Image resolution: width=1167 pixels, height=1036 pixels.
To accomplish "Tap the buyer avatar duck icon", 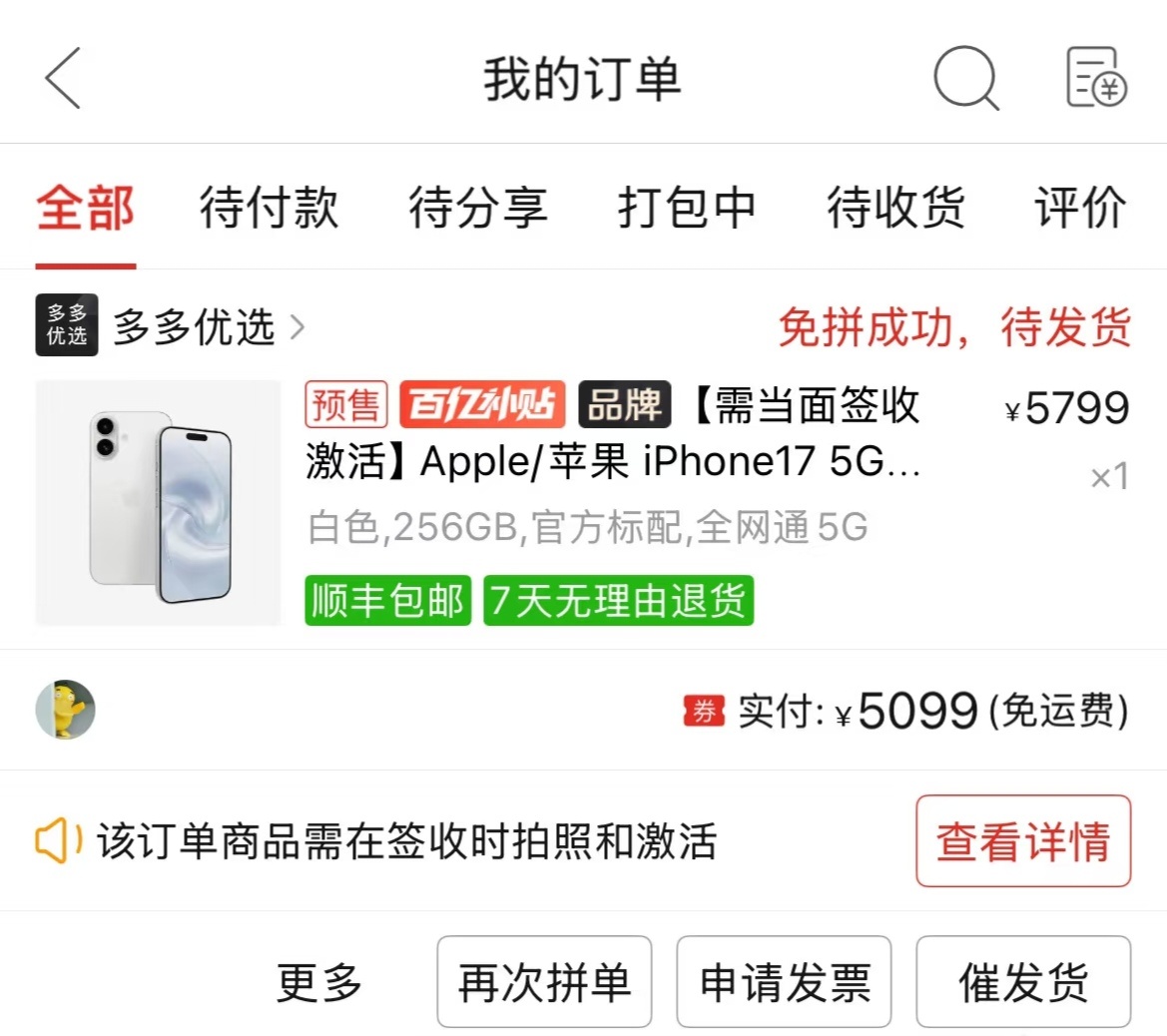I will (x=66, y=710).
